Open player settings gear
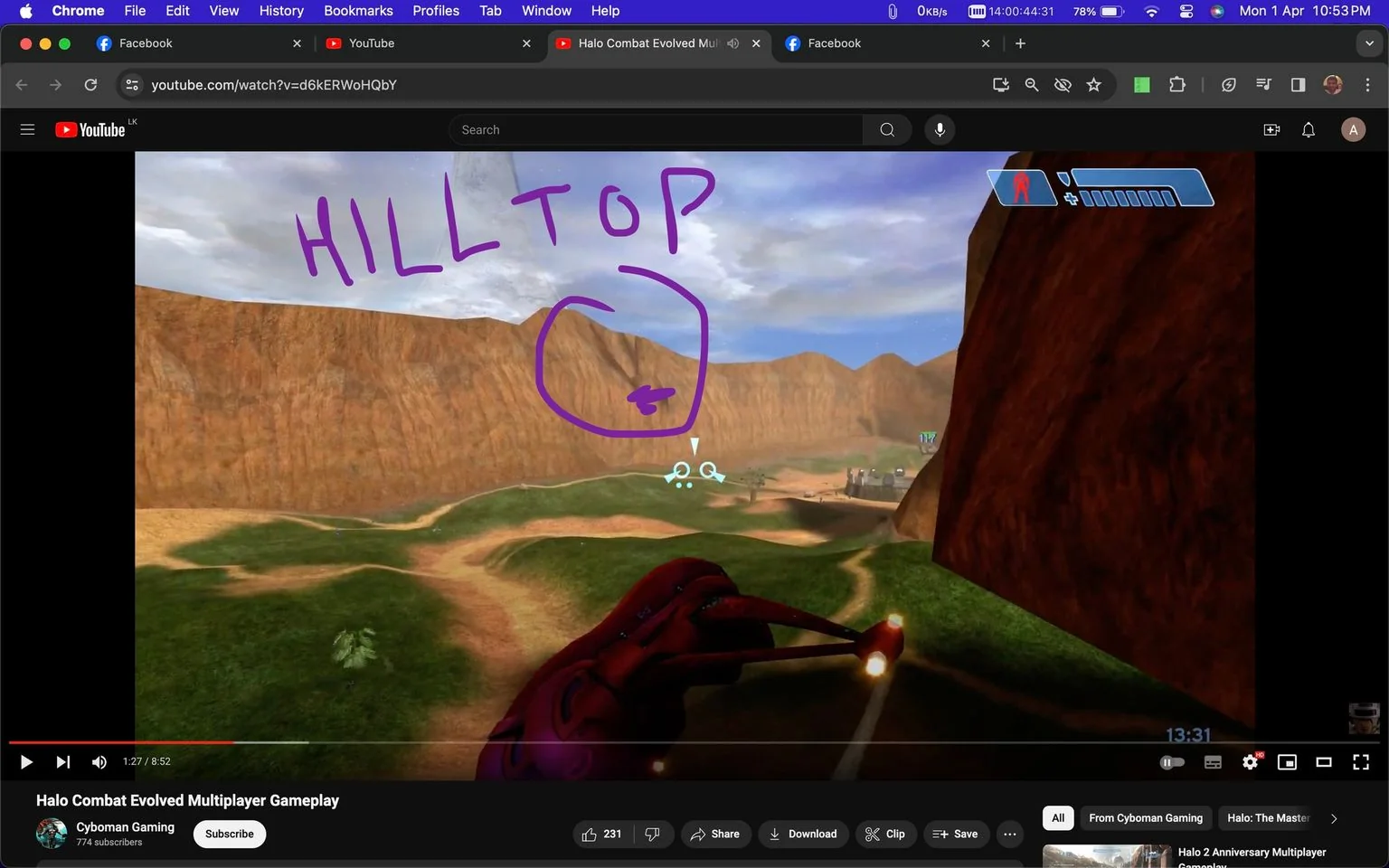Screen dimensions: 1389x868 (1251, 762)
